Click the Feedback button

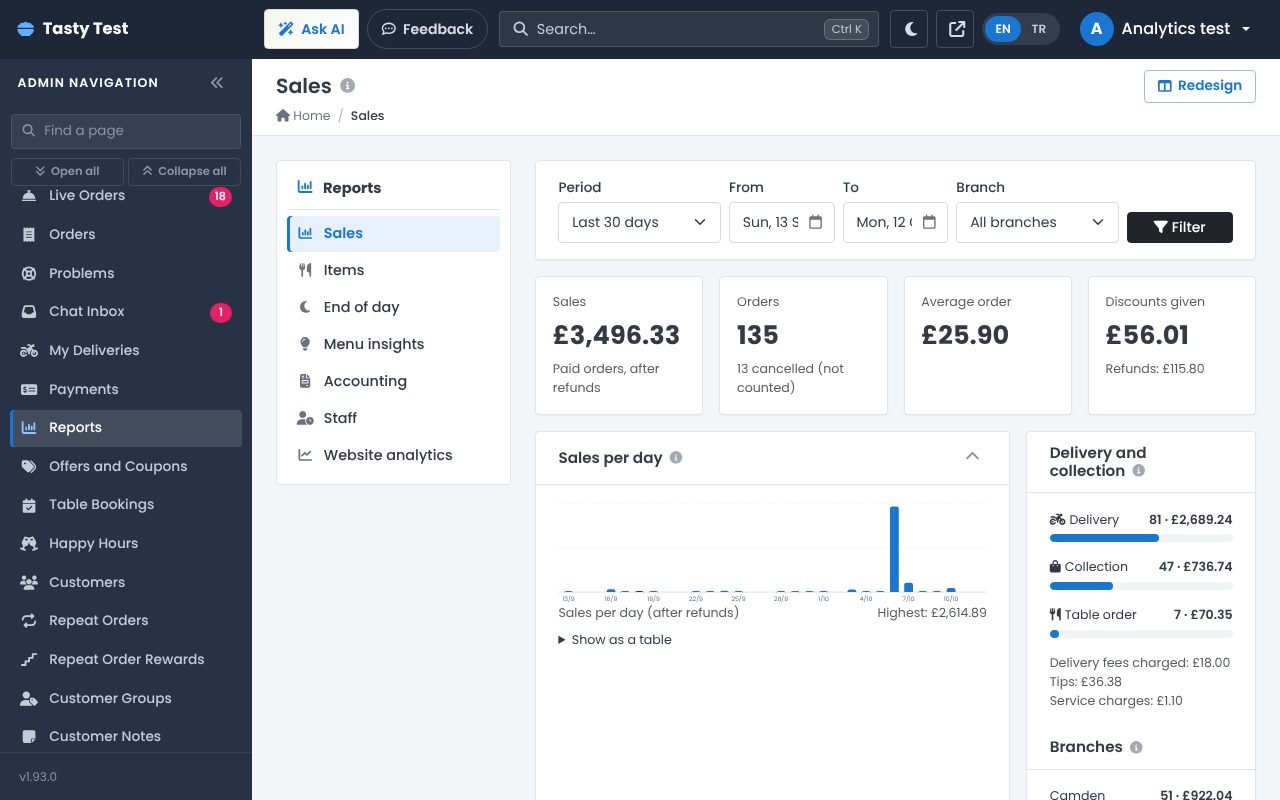427,29
